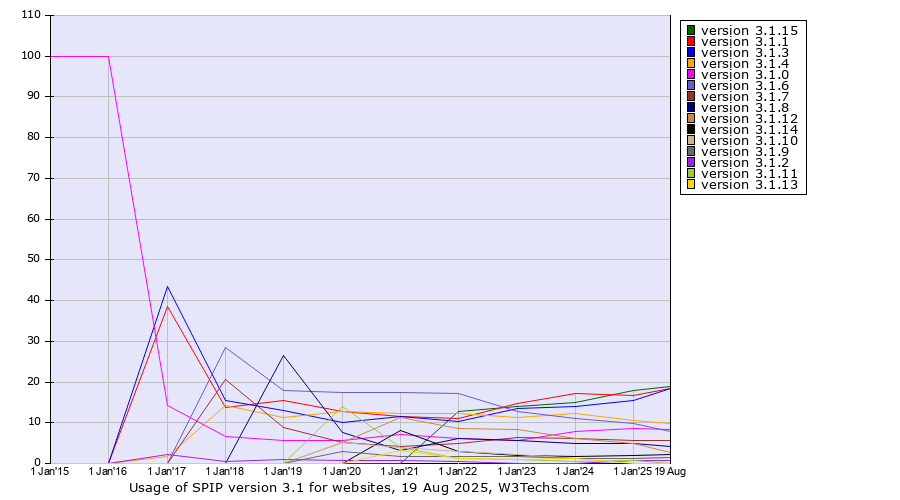Click the y-axis value 70

[x=34, y=177]
